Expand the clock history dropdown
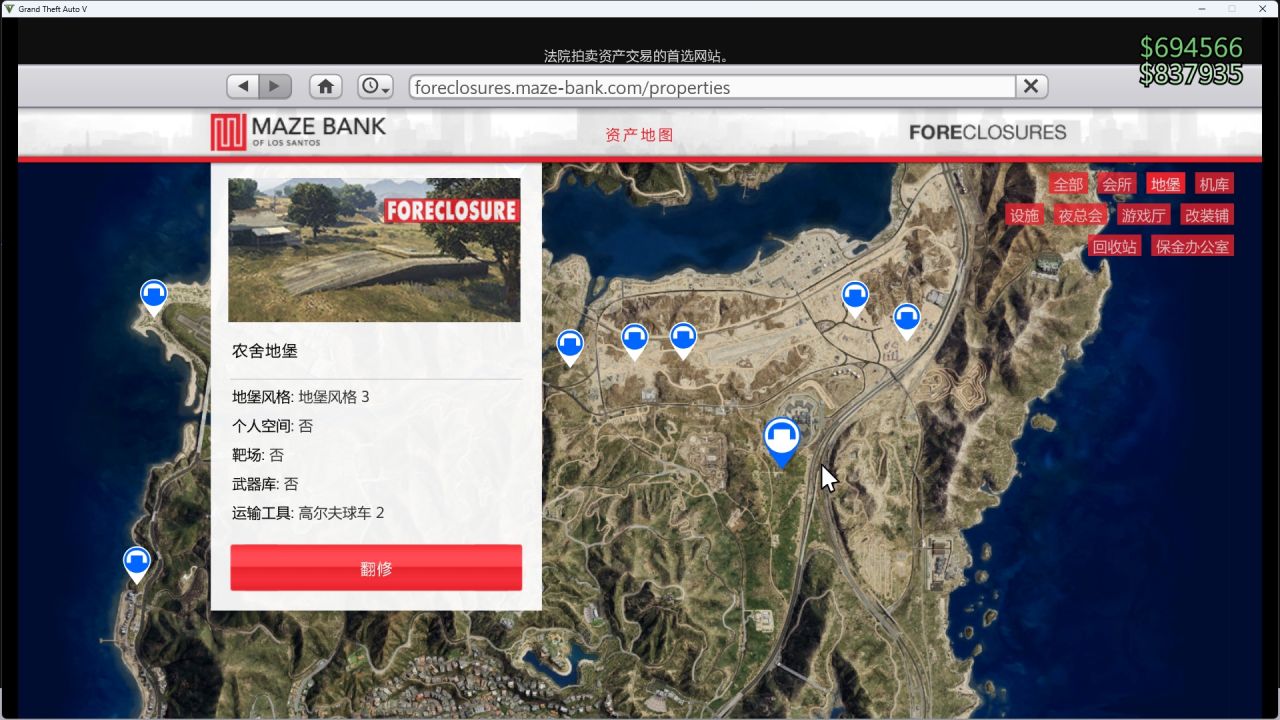1280x720 pixels. [x=375, y=87]
